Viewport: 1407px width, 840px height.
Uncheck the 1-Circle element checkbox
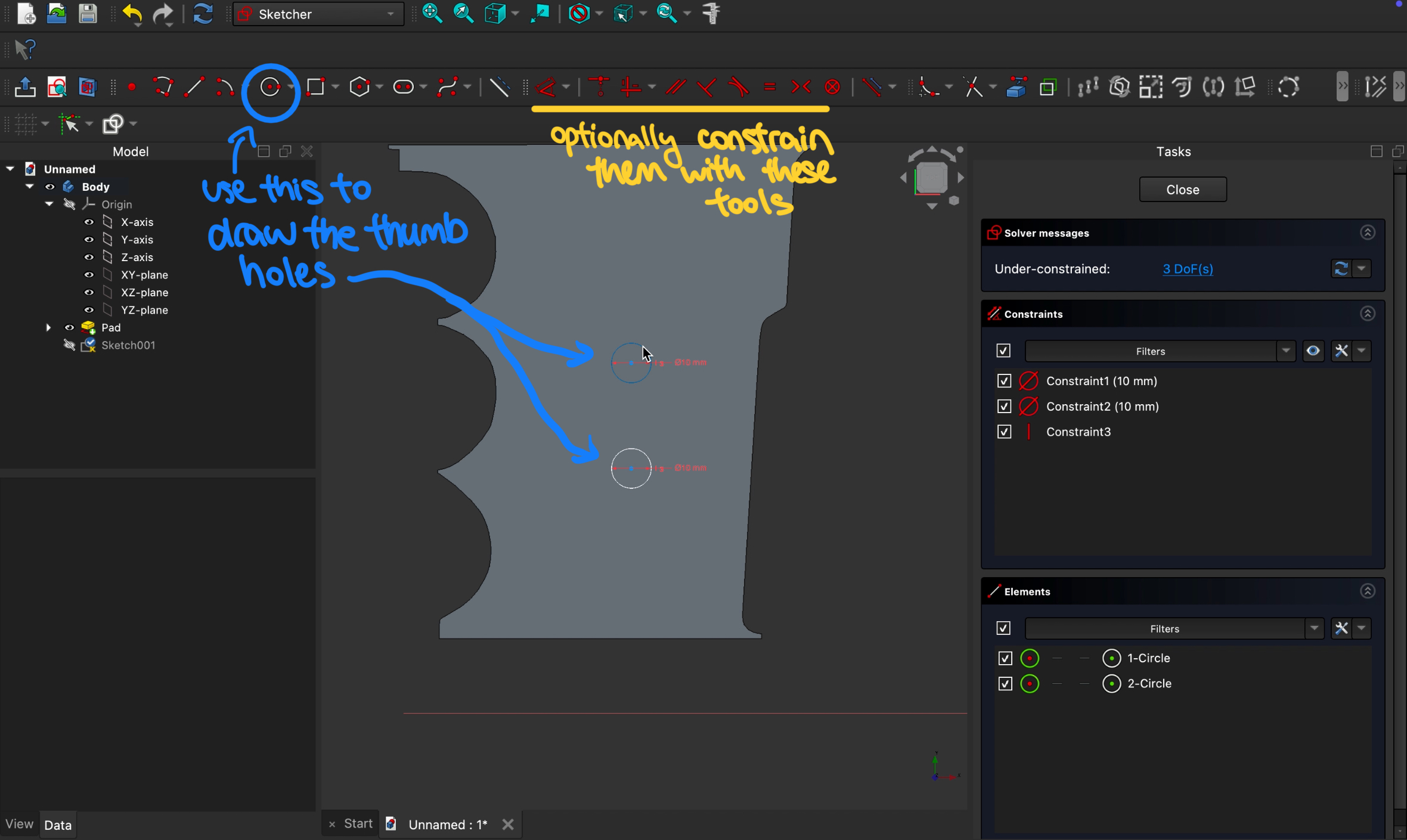click(1005, 658)
